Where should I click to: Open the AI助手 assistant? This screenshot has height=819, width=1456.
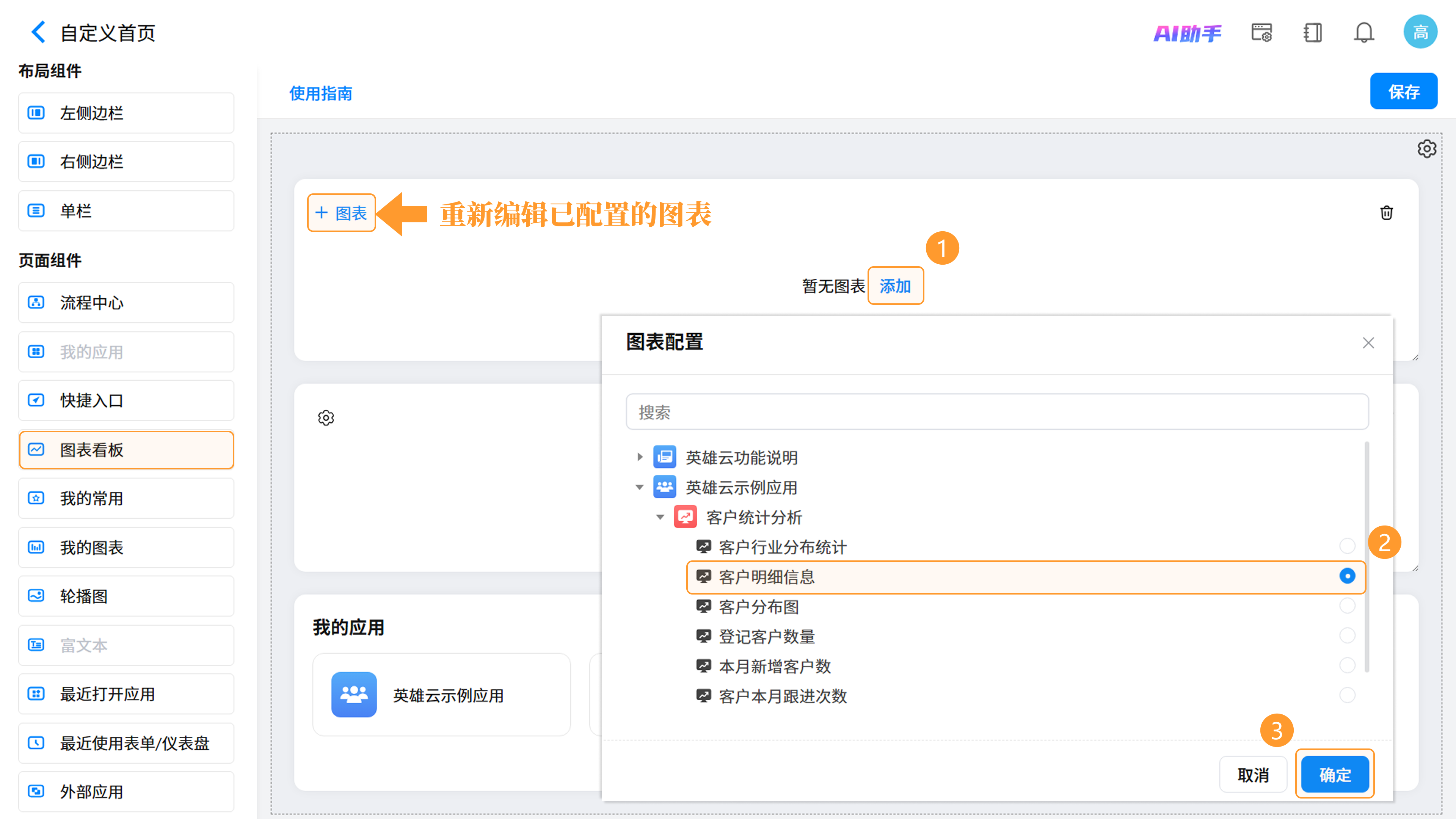(1187, 33)
